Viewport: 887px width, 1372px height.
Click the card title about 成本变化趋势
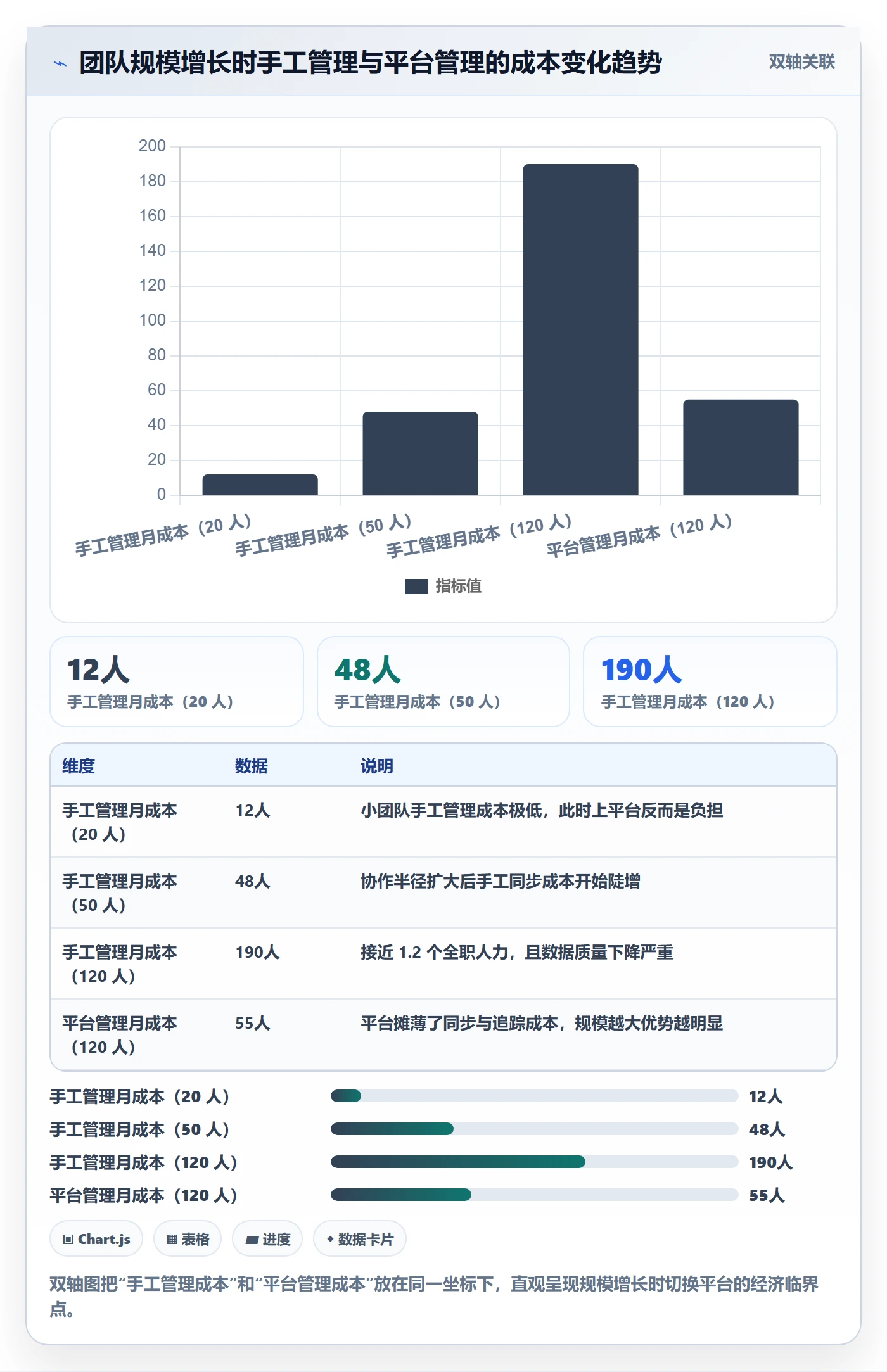tap(371, 63)
